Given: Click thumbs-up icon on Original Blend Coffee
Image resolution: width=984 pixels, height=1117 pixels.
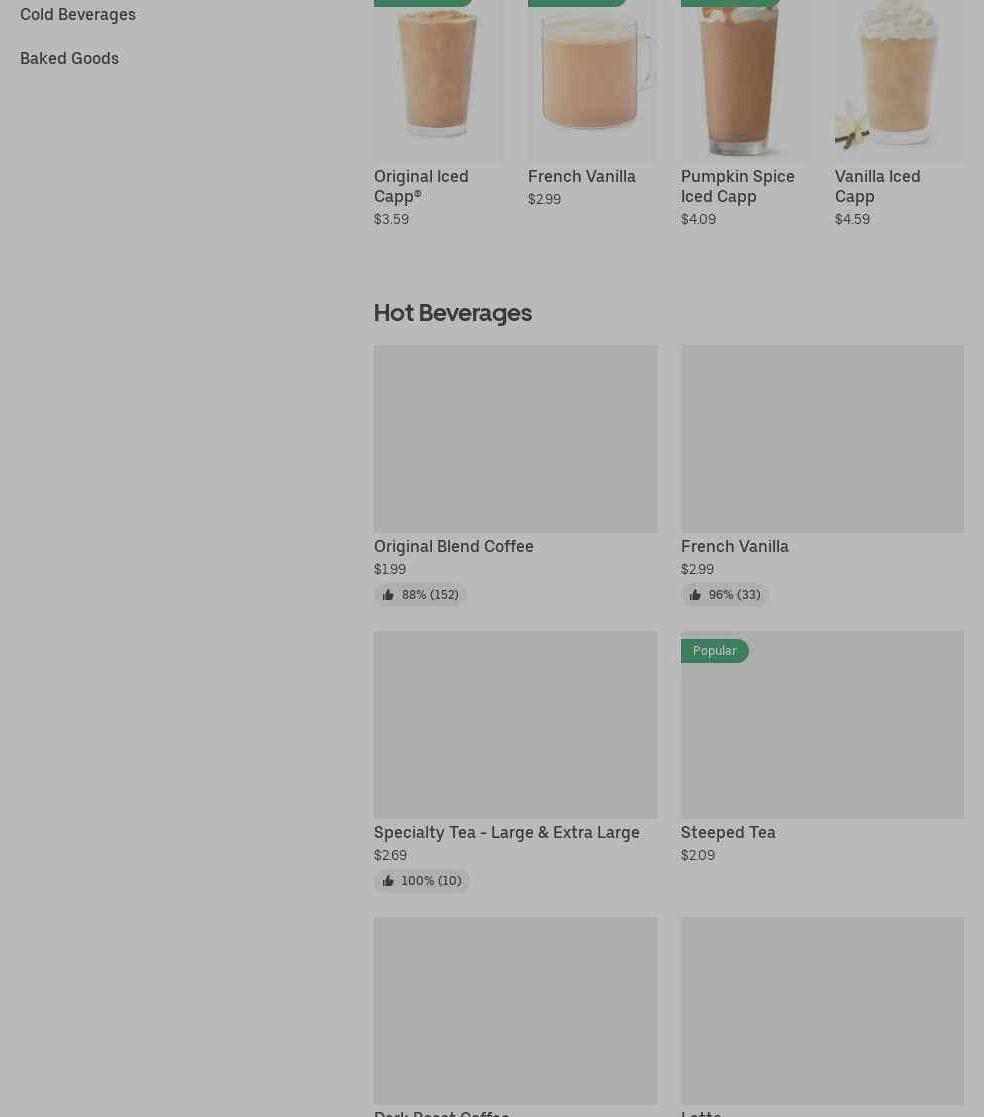Looking at the screenshot, I should pyautogui.click(x=388, y=595).
